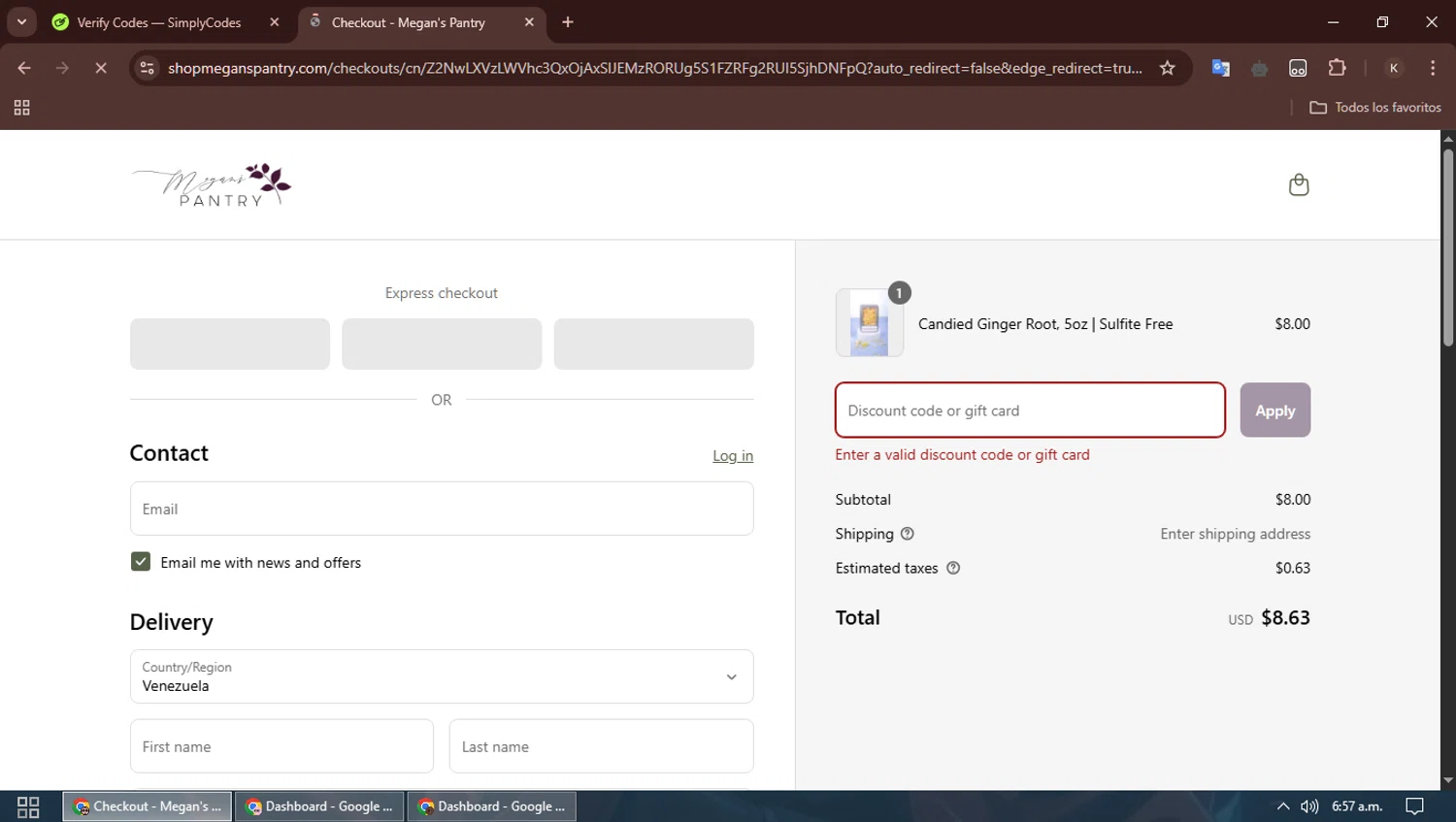Expand the Country/Region dropdown
The image size is (1456, 822).
[442, 676]
